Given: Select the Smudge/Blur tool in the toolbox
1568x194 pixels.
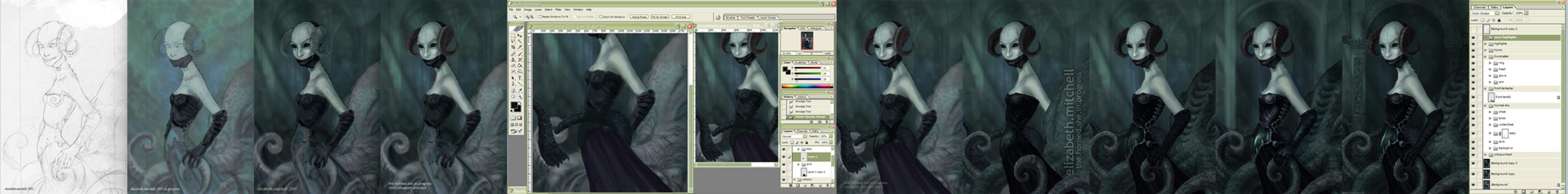Looking at the screenshot, I should [513, 71].
